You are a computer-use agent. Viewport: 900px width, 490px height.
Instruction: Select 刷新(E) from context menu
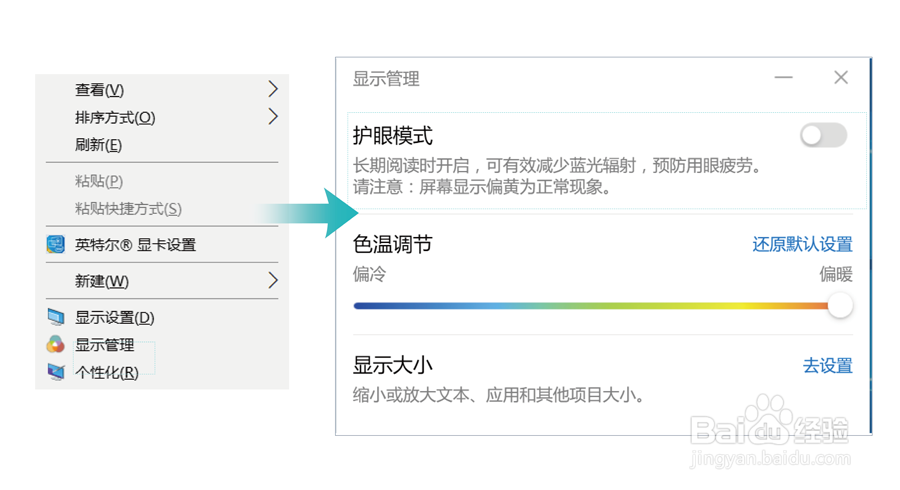(98, 145)
